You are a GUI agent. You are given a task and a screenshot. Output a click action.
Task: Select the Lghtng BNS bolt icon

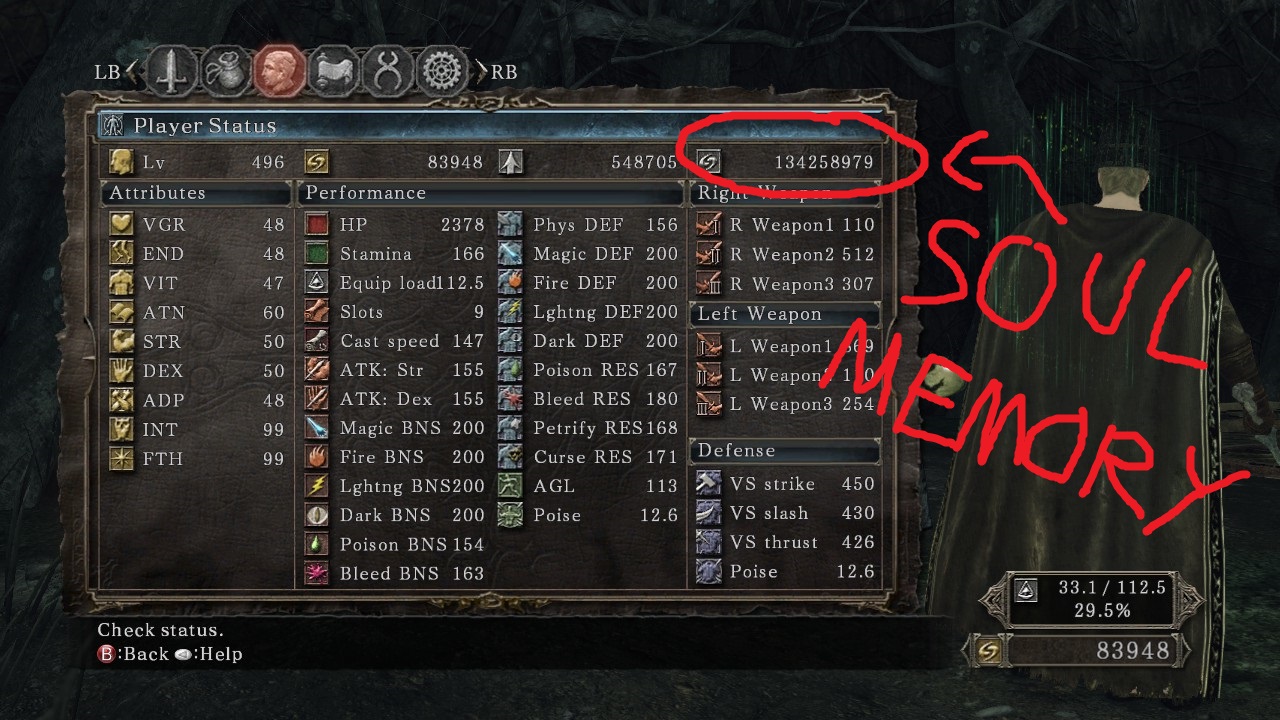(x=317, y=486)
